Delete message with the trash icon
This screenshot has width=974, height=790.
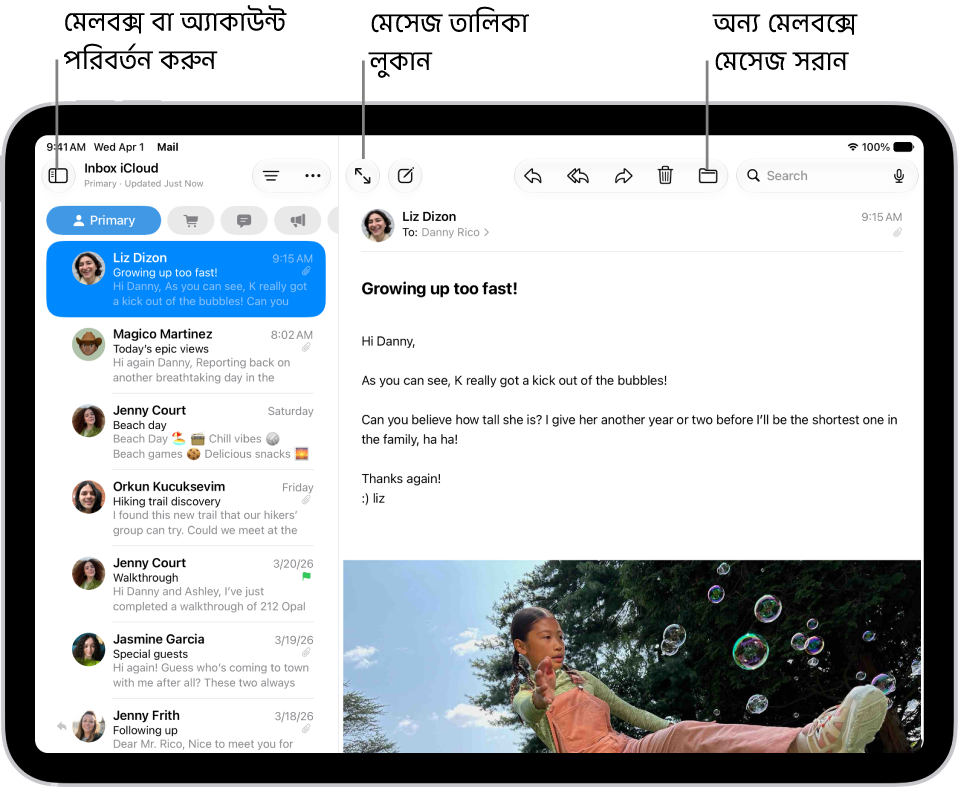click(x=665, y=176)
